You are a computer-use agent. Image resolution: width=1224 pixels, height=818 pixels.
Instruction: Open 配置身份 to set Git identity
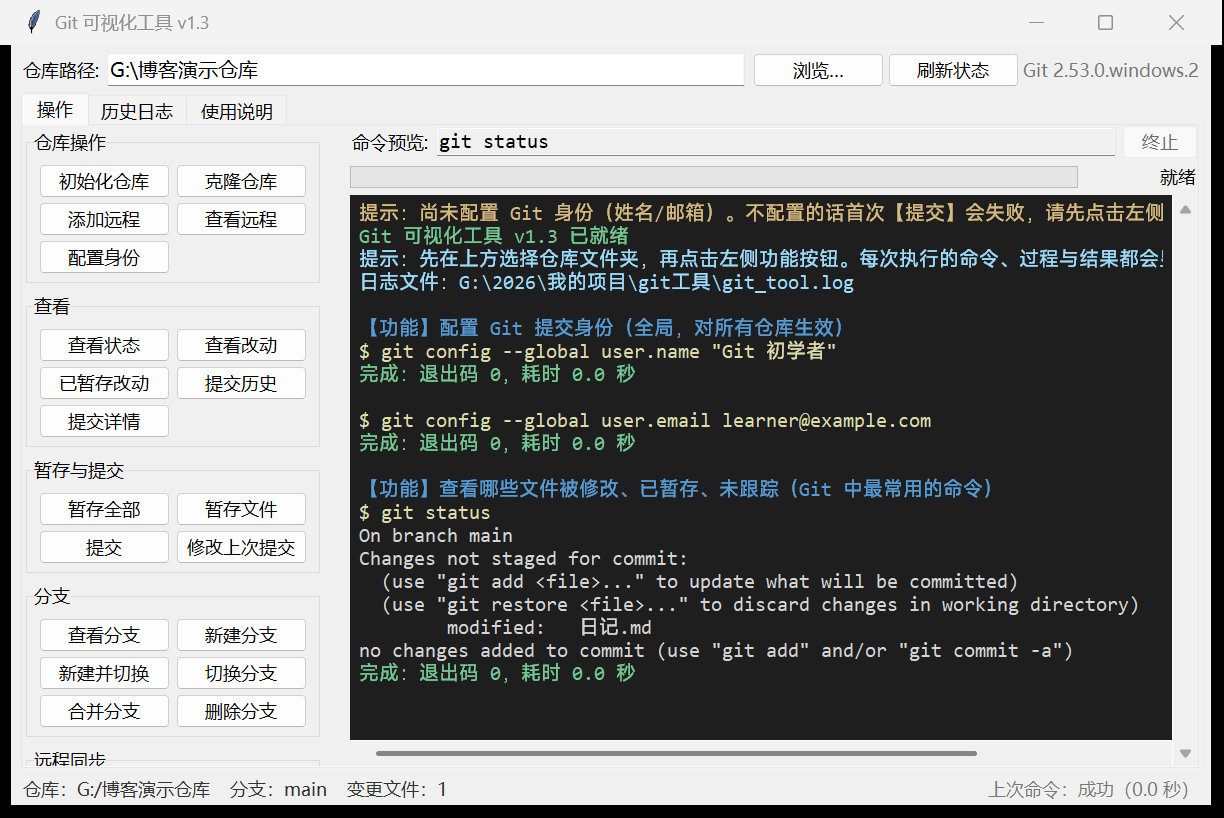(104, 257)
